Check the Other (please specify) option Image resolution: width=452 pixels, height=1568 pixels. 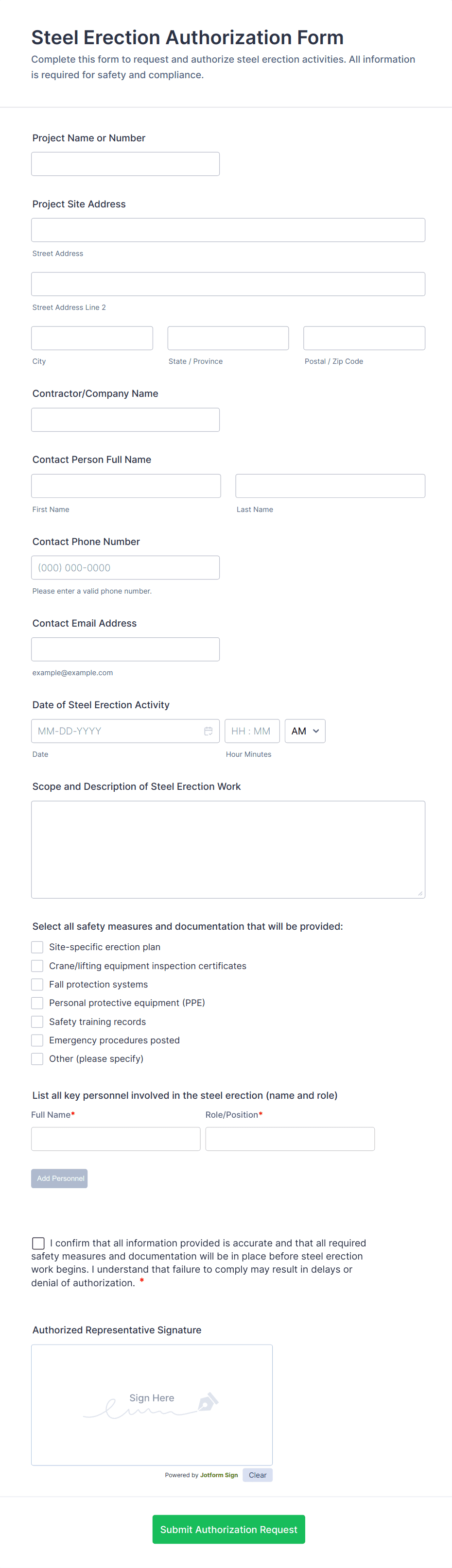[x=36, y=1058]
